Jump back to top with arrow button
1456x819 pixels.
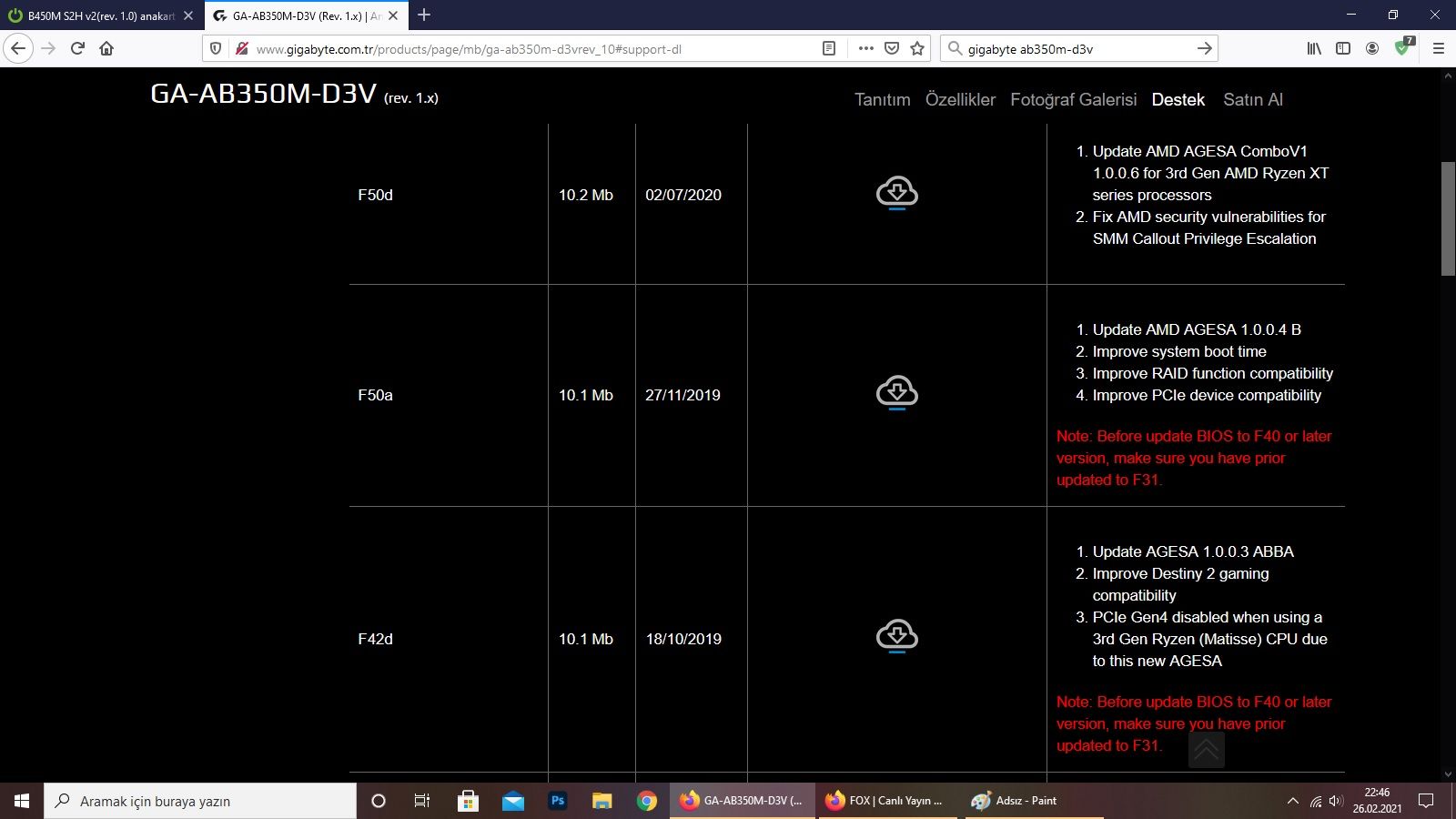point(1206,749)
